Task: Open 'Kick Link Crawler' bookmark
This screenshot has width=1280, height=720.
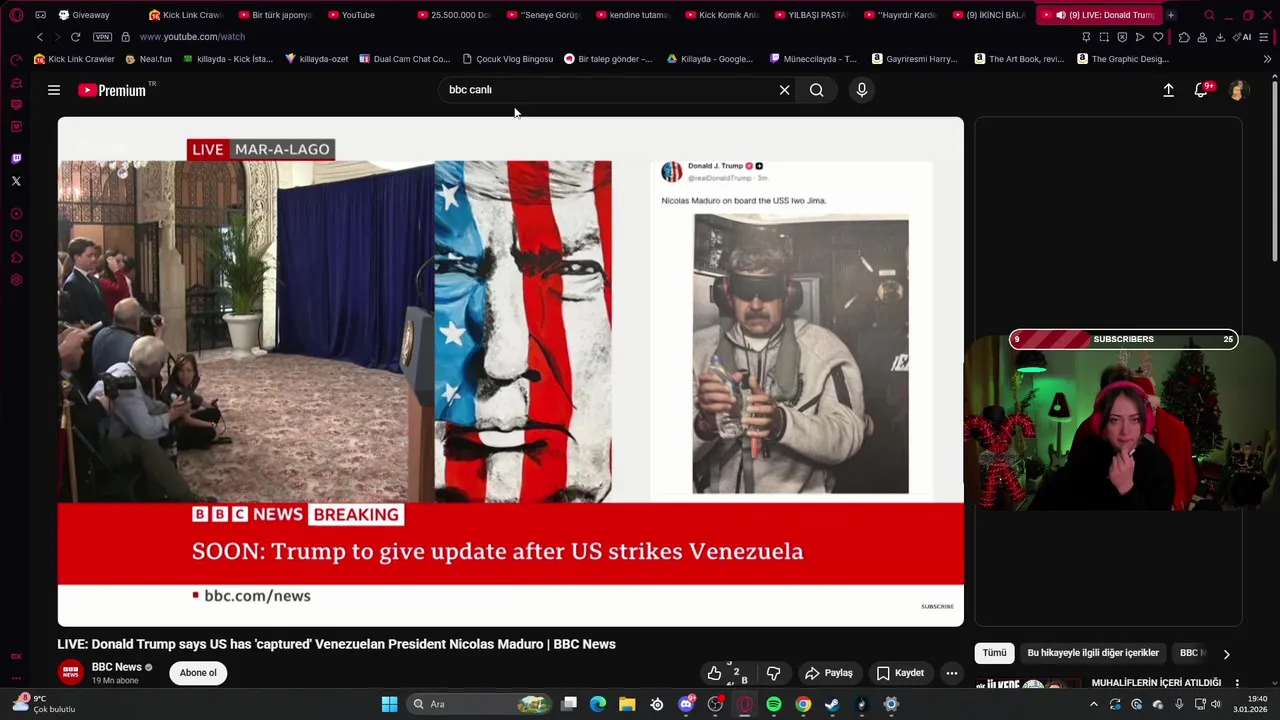Action: coord(74,59)
